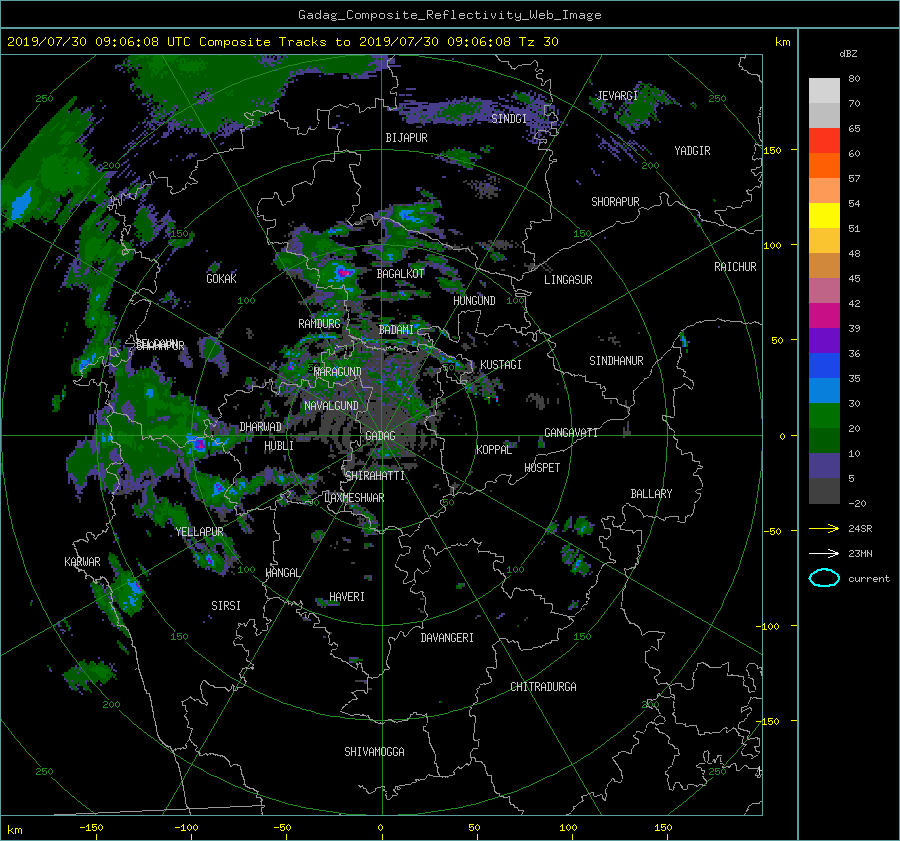Select the purple 36-39 dBZ legend swatch

click(x=824, y=341)
